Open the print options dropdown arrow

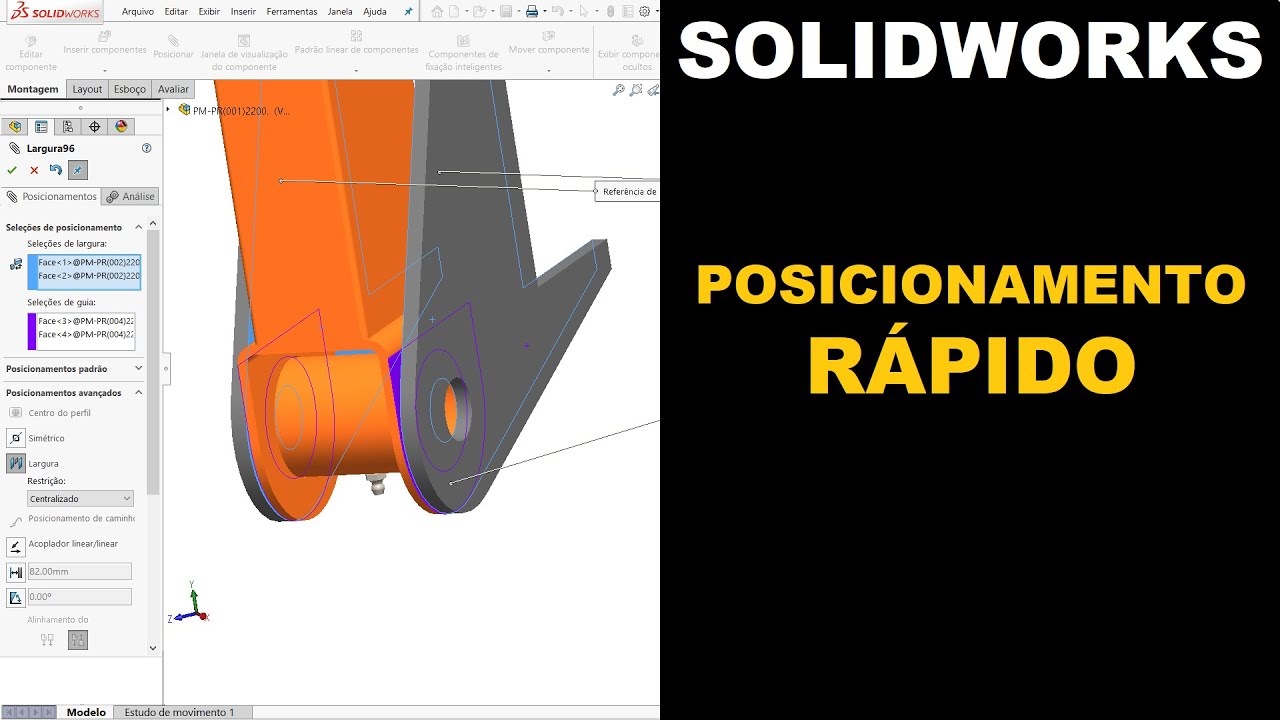click(544, 12)
